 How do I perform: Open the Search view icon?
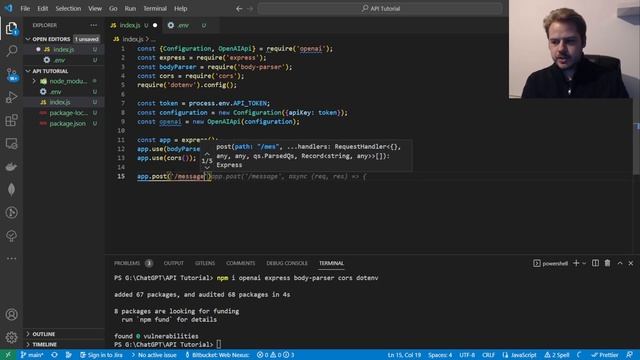11,51
